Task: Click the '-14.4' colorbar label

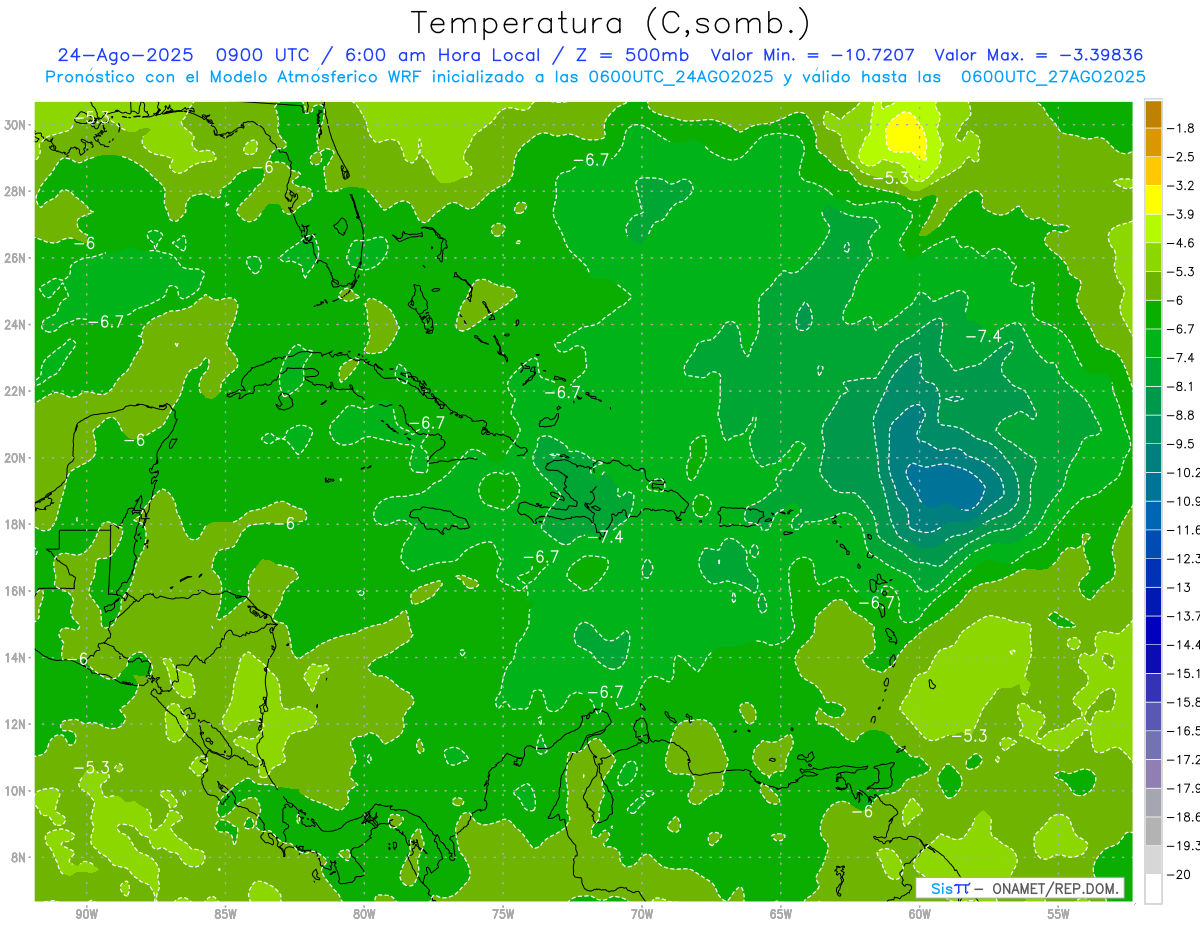Action: [1183, 644]
